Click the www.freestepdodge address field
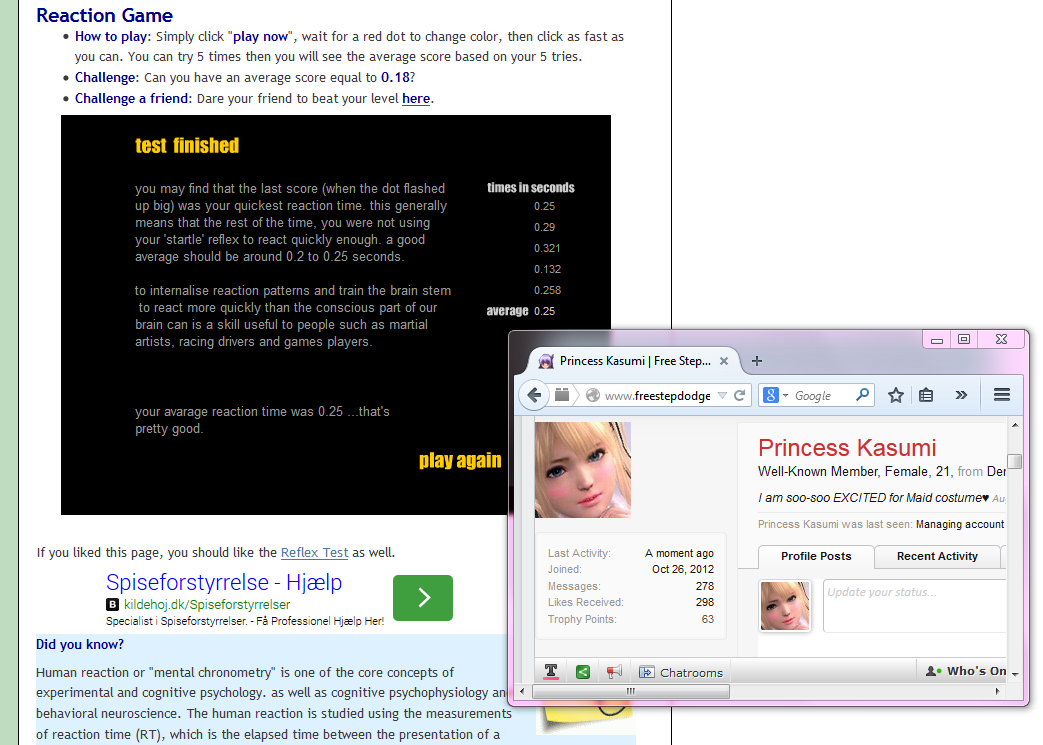 point(657,396)
